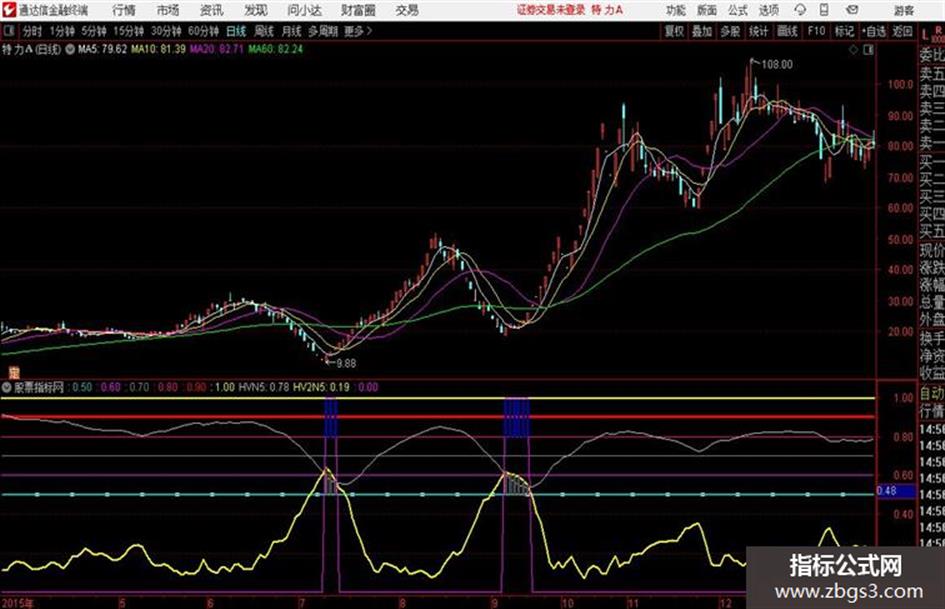Switch to the 月线 monthly tab
The image size is (945, 609).
pos(292,31)
